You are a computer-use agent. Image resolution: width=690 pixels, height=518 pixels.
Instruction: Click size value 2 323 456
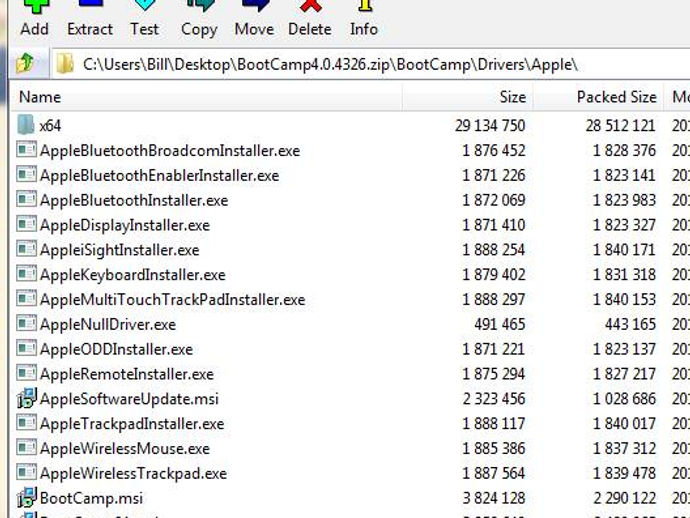click(x=494, y=399)
